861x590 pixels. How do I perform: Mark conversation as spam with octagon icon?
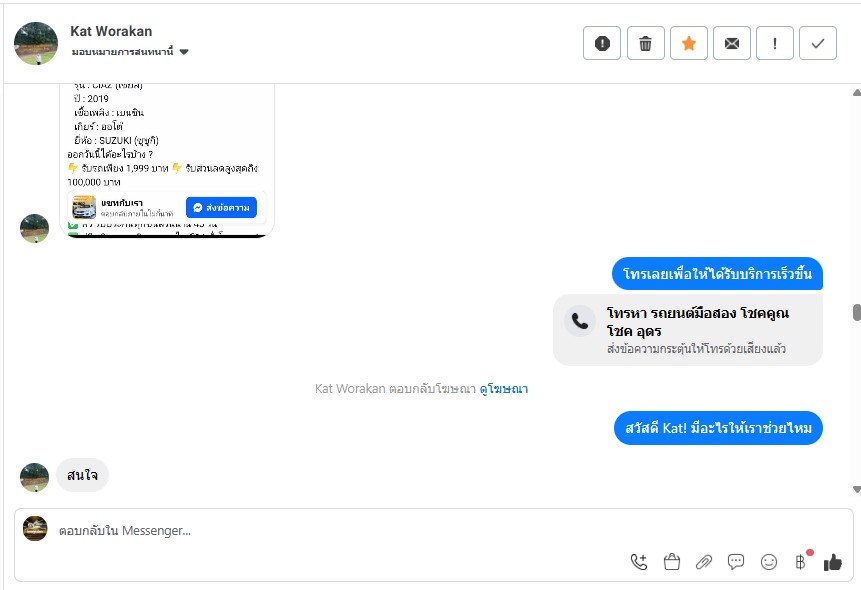pyautogui.click(x=602, y=43)
